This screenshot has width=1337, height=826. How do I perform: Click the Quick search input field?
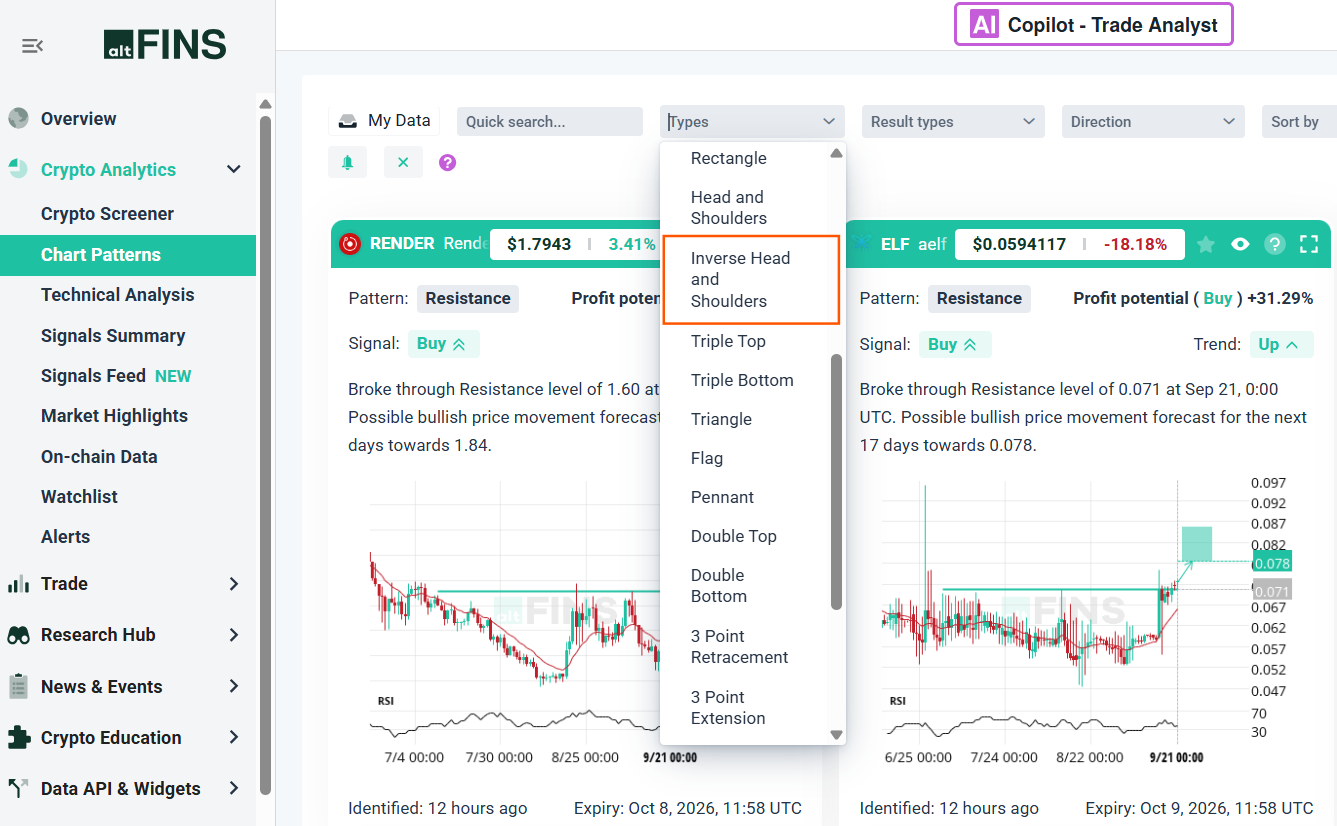click(x=550, y=122)
